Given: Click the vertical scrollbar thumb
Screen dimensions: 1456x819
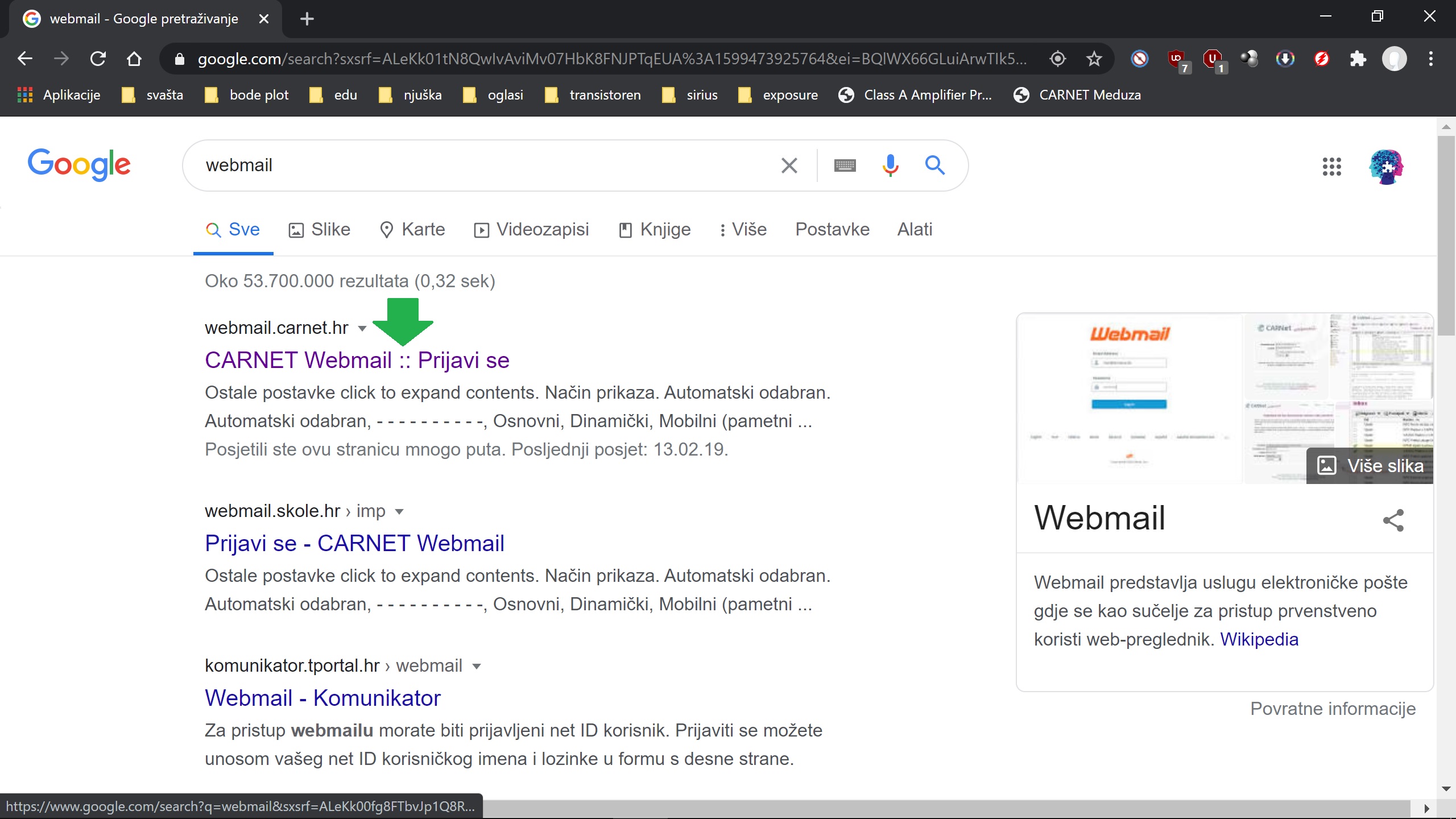Looking at the screenshot, I should (x=1445, y=234).
